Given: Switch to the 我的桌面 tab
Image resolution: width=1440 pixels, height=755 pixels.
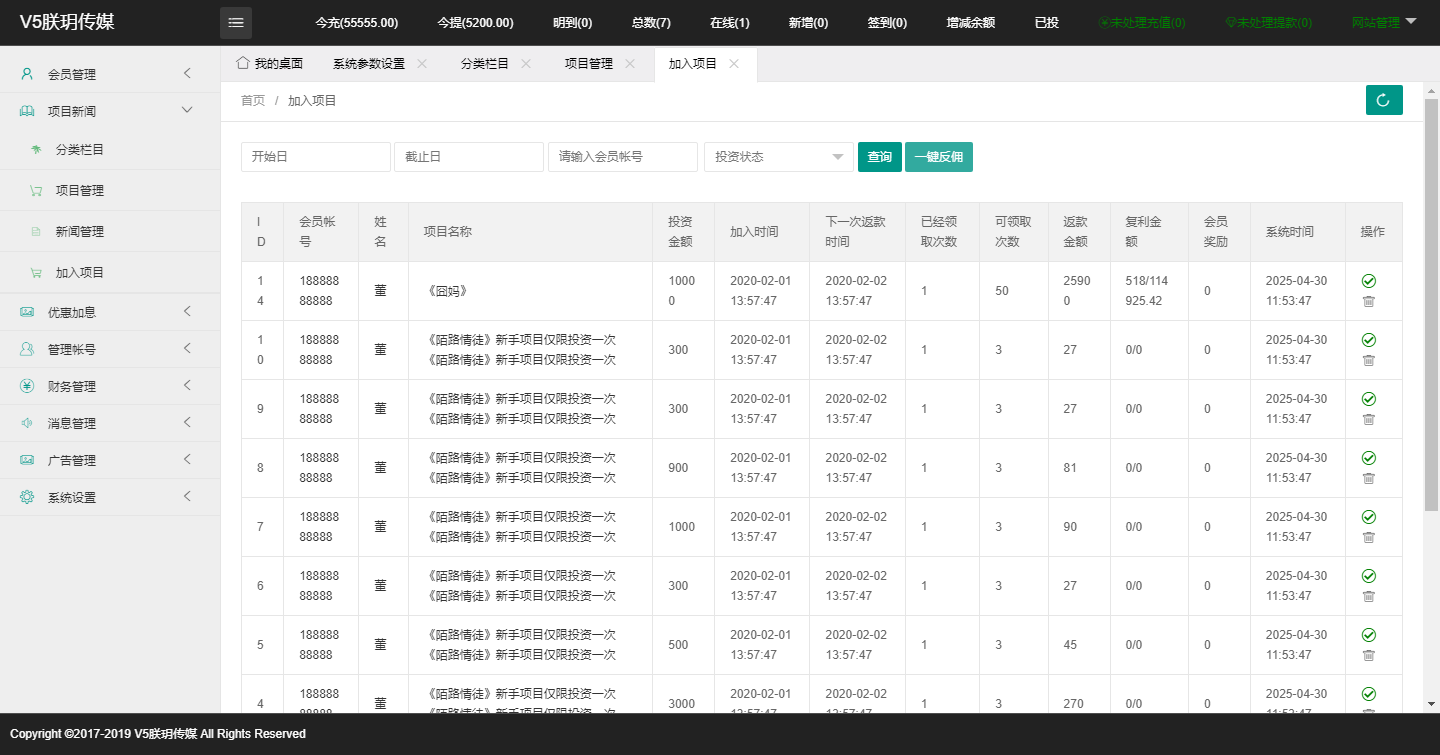Looking at the screenshot, I should pyautogui.click(x=269, y=64).
